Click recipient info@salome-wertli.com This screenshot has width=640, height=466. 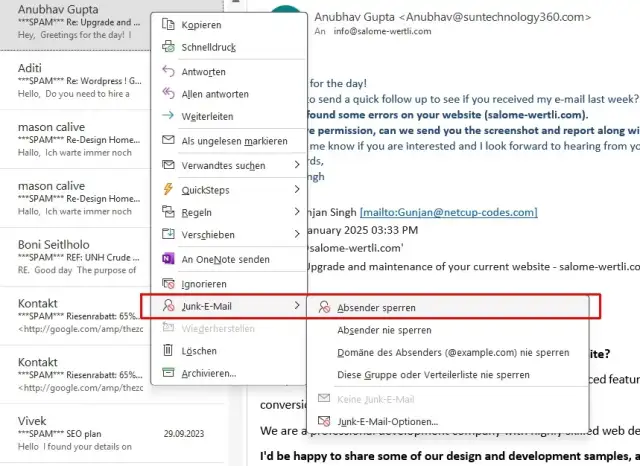[382, 31]
